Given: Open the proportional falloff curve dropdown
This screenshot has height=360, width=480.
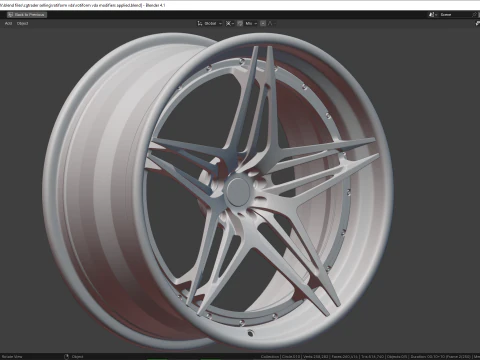Looking at the screenshot, I should click(x=271, y=23).
